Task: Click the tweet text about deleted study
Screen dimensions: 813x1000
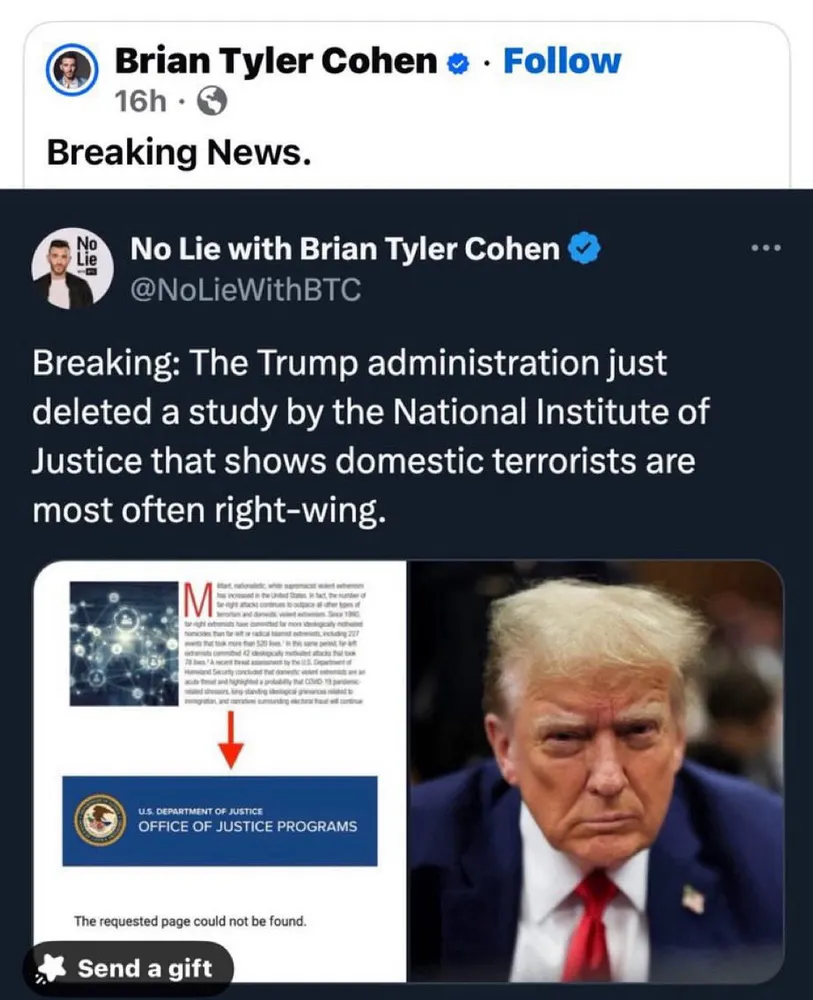Action: [370, 436]
